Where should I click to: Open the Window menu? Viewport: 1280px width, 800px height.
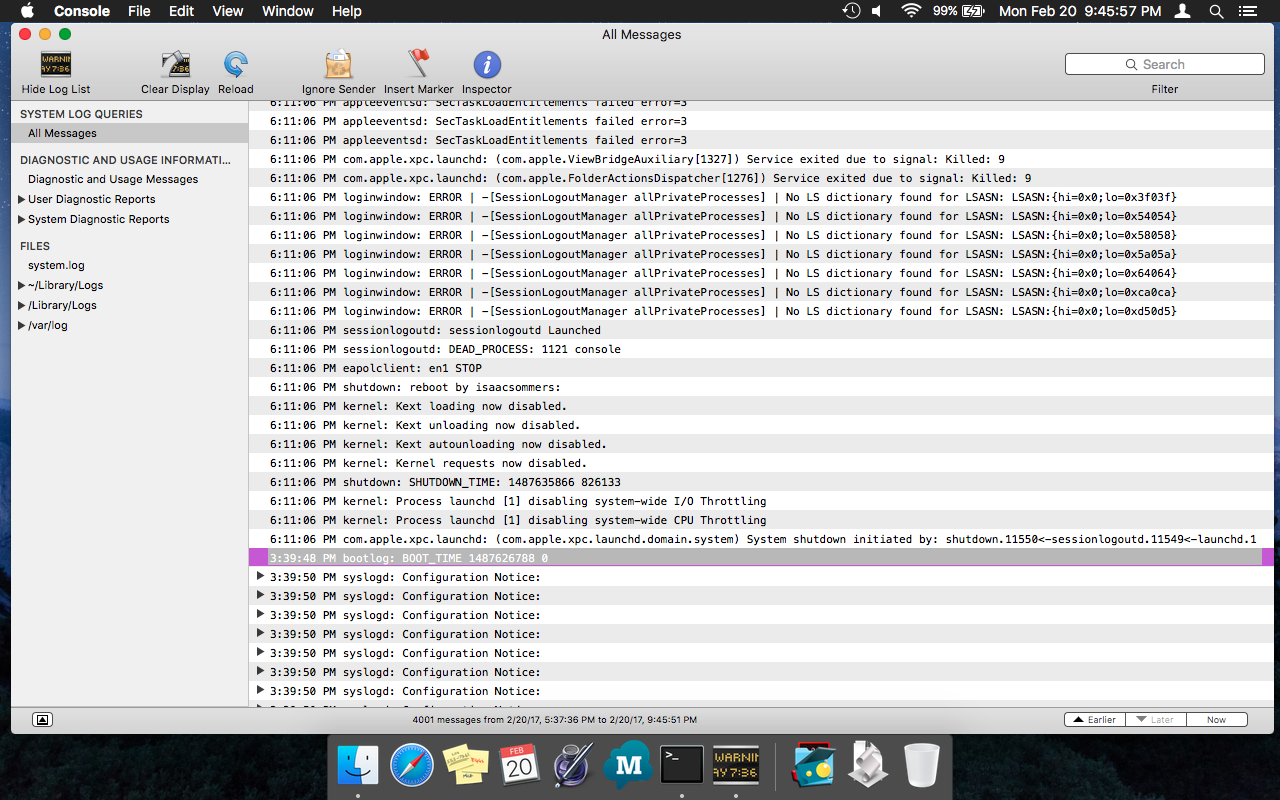(287, 11)
